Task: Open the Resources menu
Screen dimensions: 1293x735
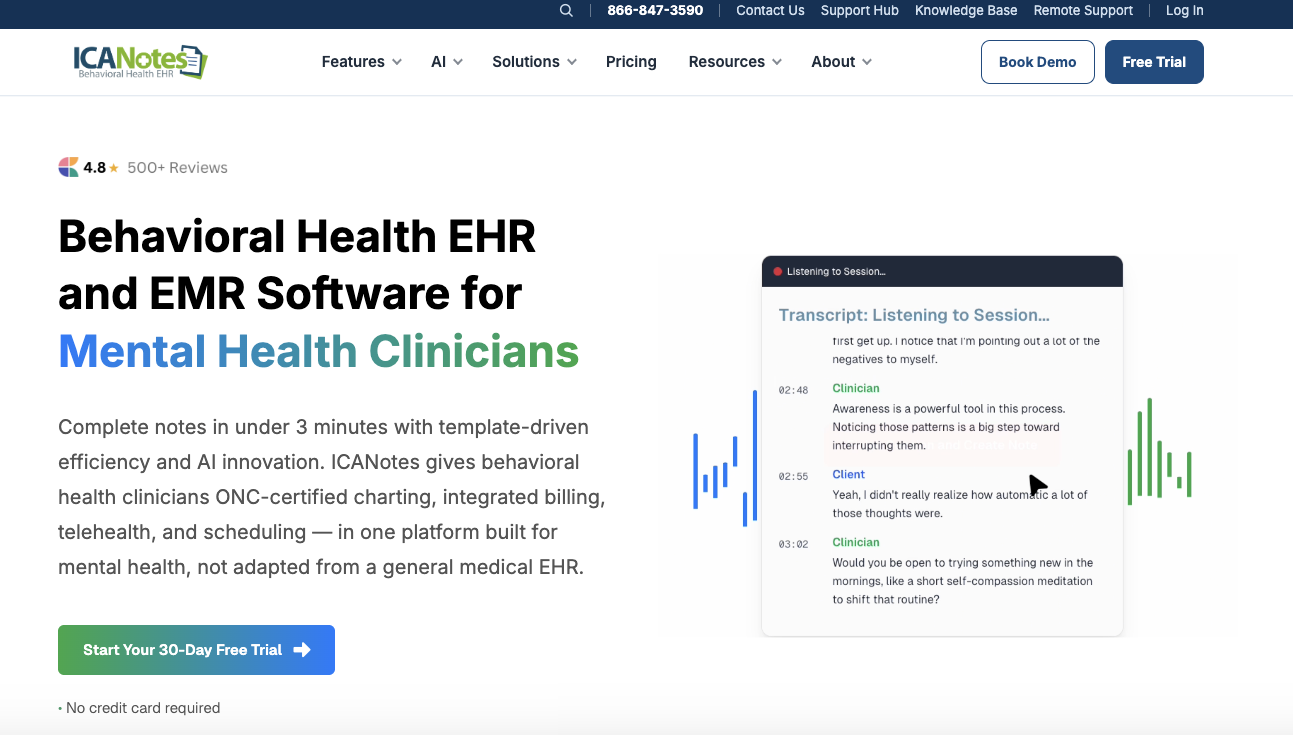Action: tap(727, 62)
